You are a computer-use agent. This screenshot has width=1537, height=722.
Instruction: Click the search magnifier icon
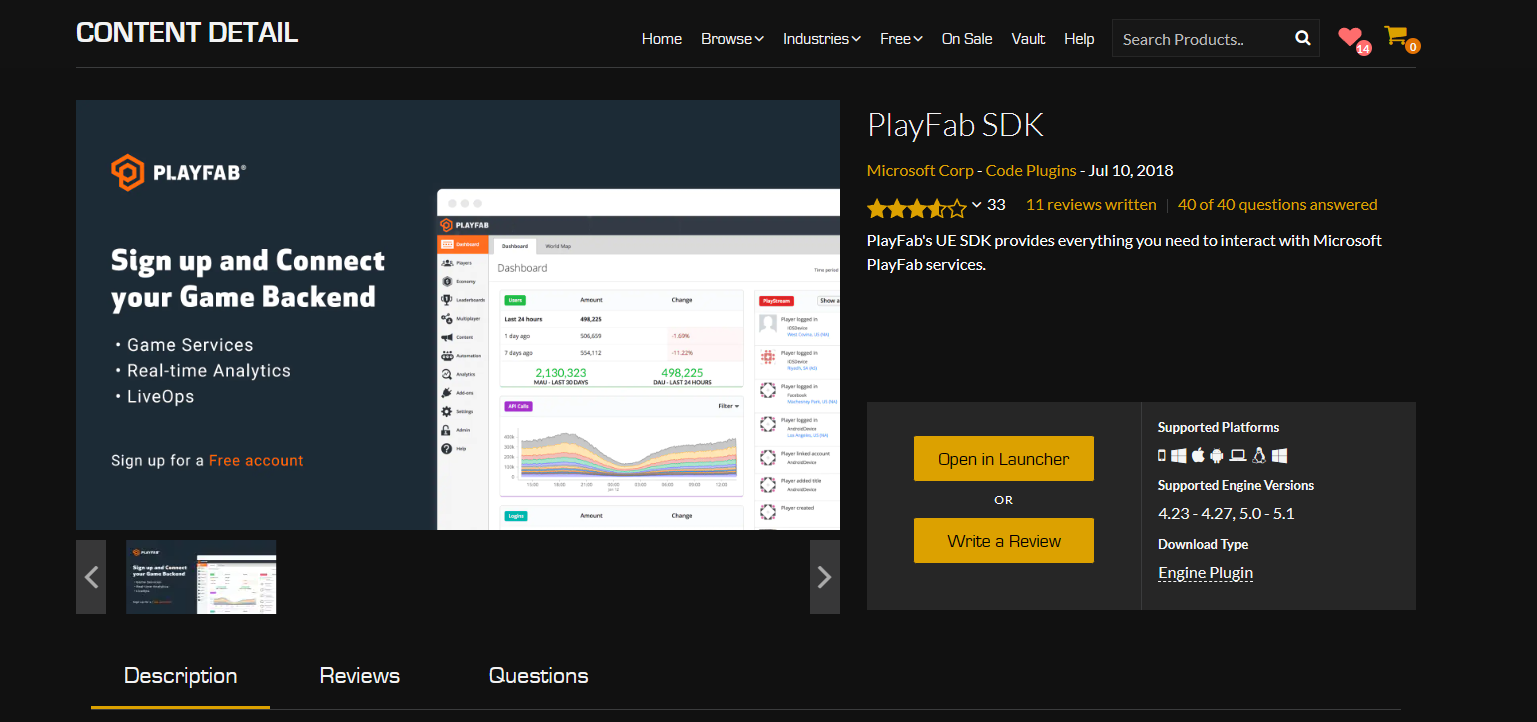coord(1302,38)
